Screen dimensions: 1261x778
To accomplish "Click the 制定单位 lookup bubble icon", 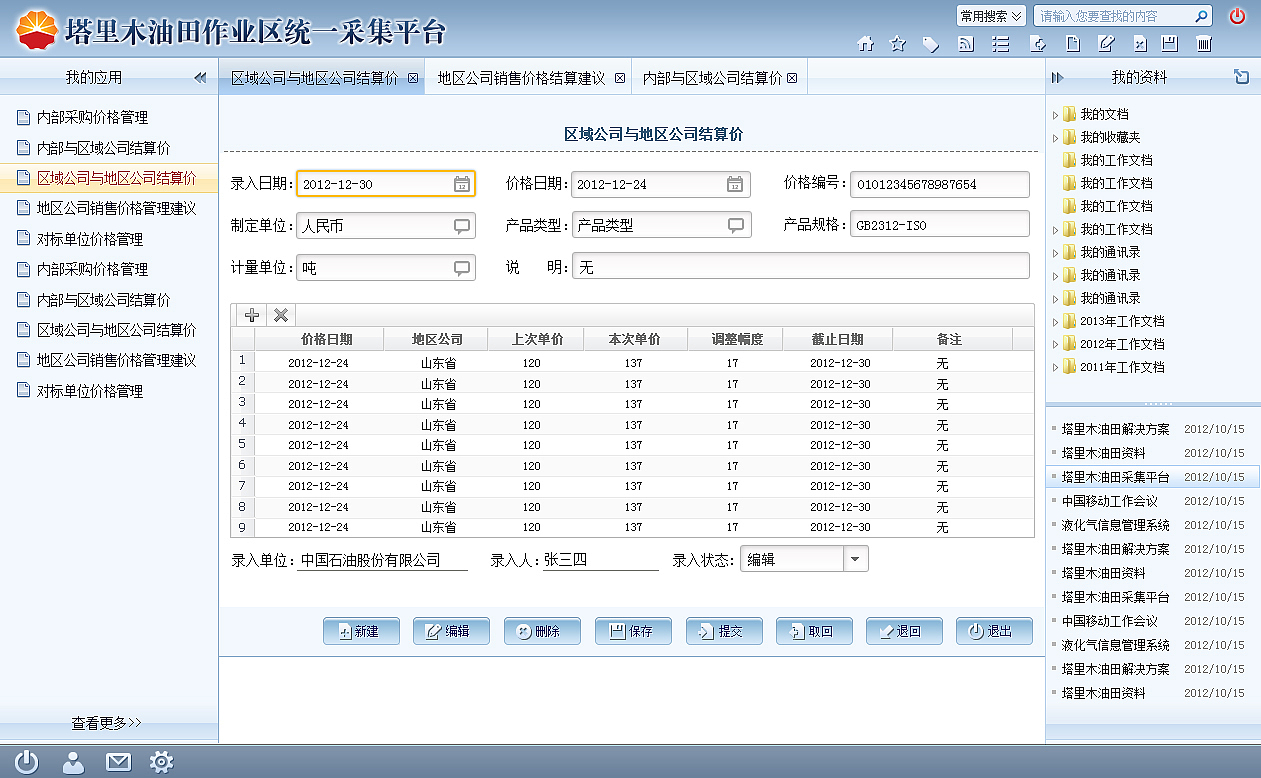I will coord(462,226).
